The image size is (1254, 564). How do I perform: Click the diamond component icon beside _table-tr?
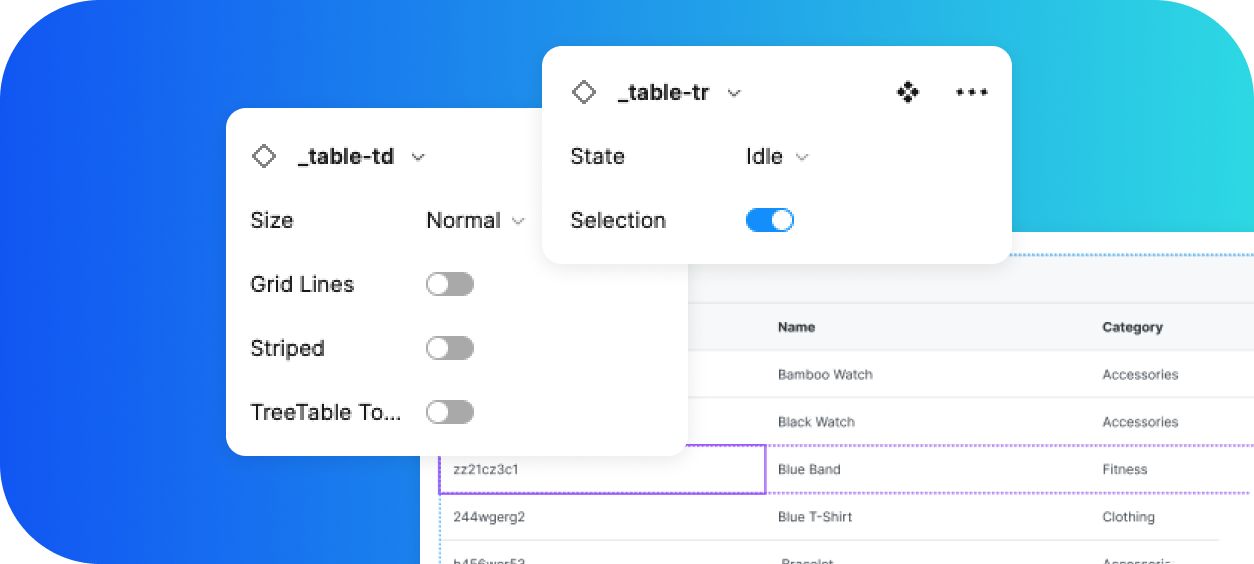[584, 92]
